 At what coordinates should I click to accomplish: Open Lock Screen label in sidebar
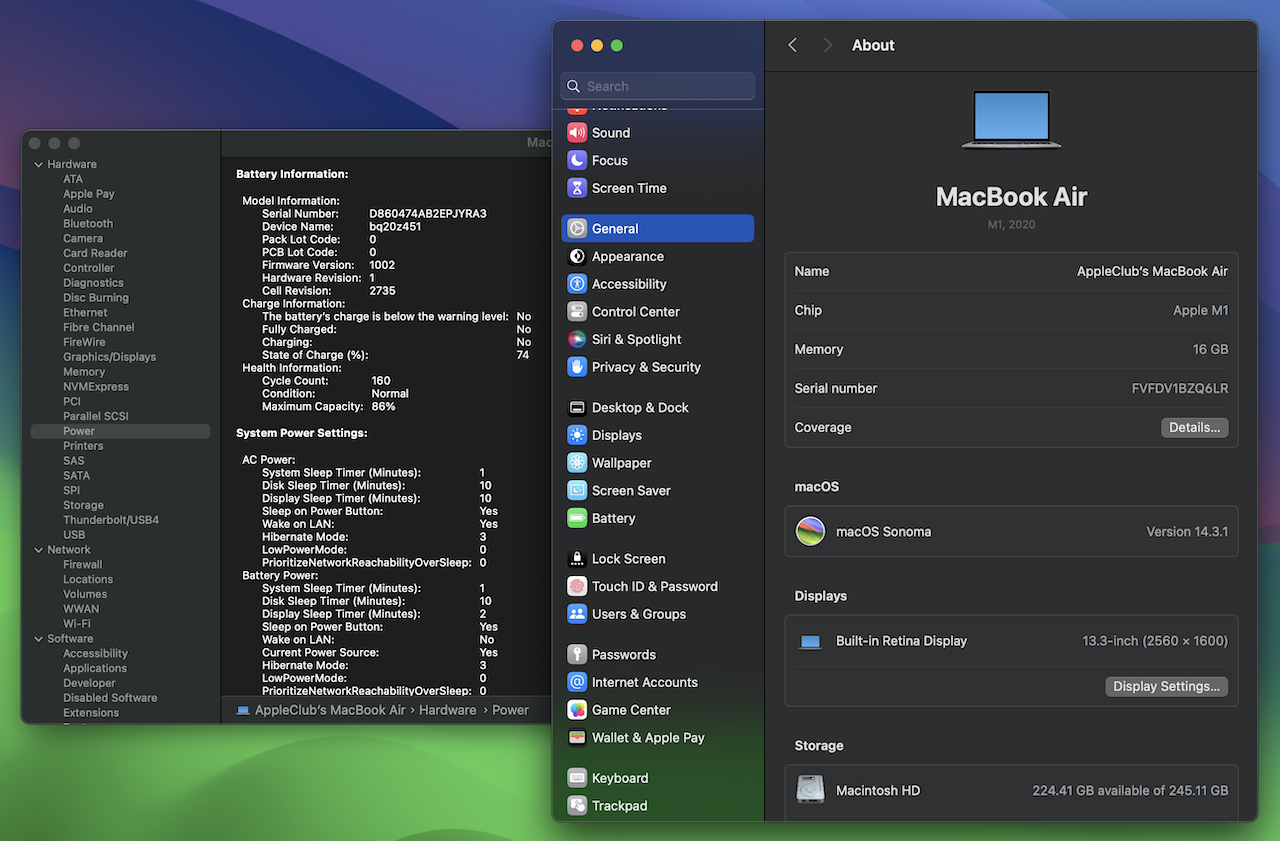click(x=629, y=559)
